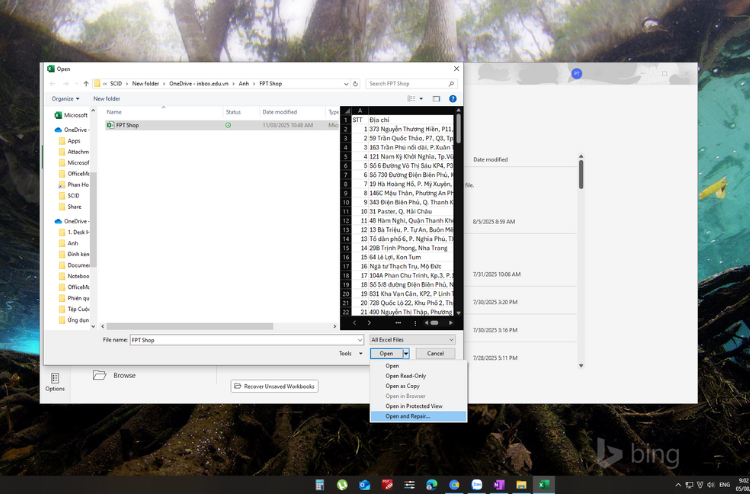The height and width of the screenshot is (500, 750).
Task: Toggle the preview pane button
Action: click(436, 99)
